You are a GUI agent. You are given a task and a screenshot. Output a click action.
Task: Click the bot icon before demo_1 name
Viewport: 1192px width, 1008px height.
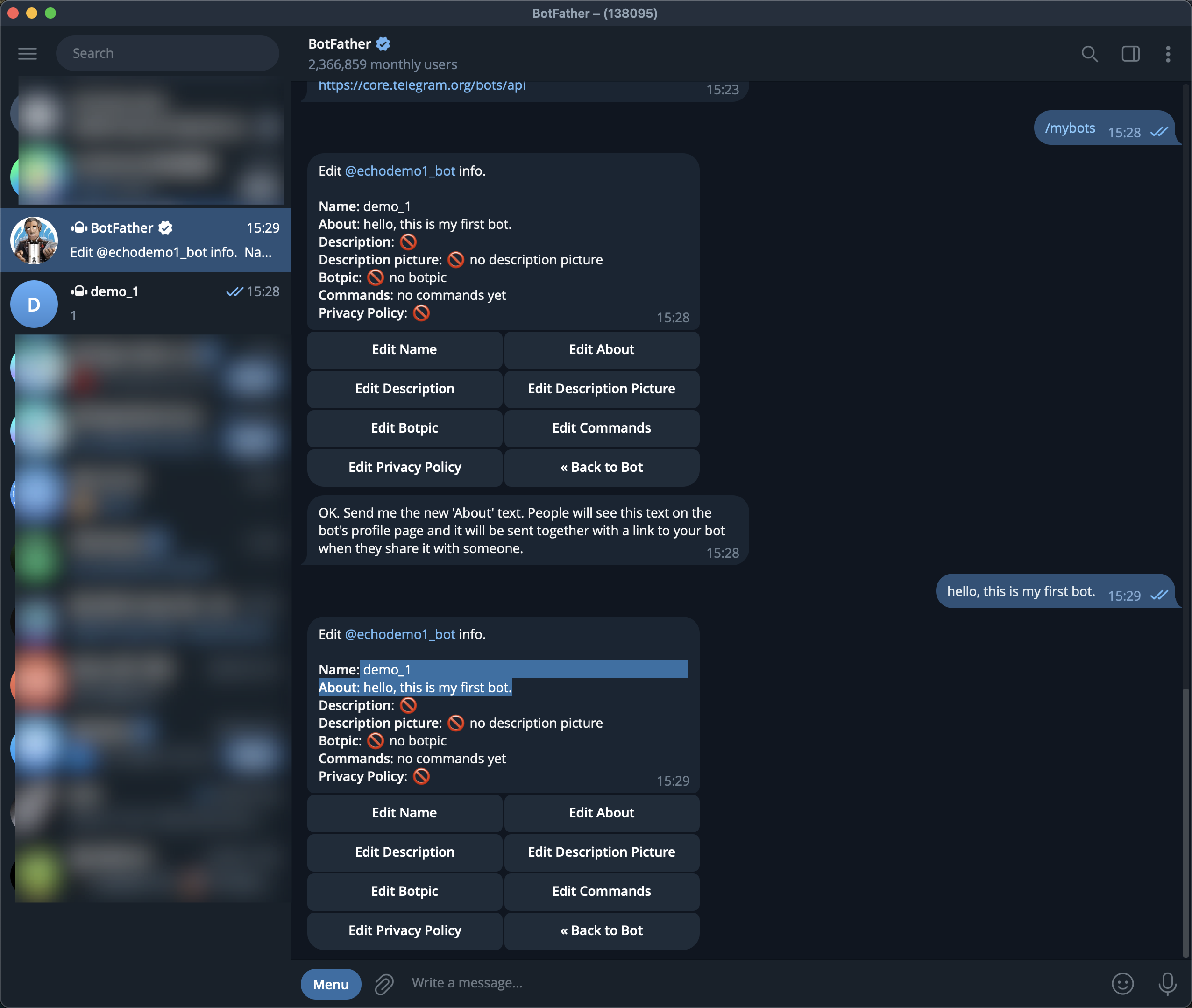[x=79, y=291]
